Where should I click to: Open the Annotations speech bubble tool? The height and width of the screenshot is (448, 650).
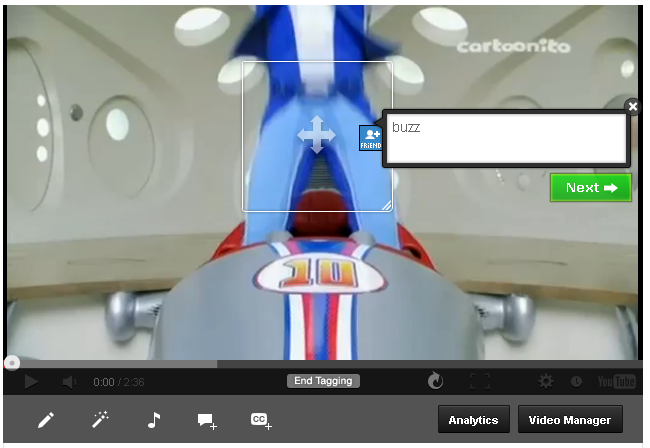(207, 421)
